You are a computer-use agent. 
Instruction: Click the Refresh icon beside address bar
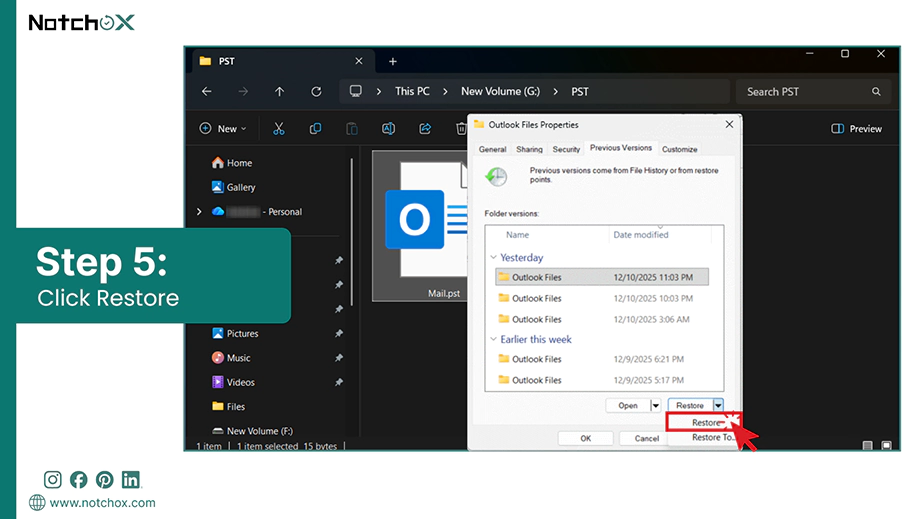[316, 92]
